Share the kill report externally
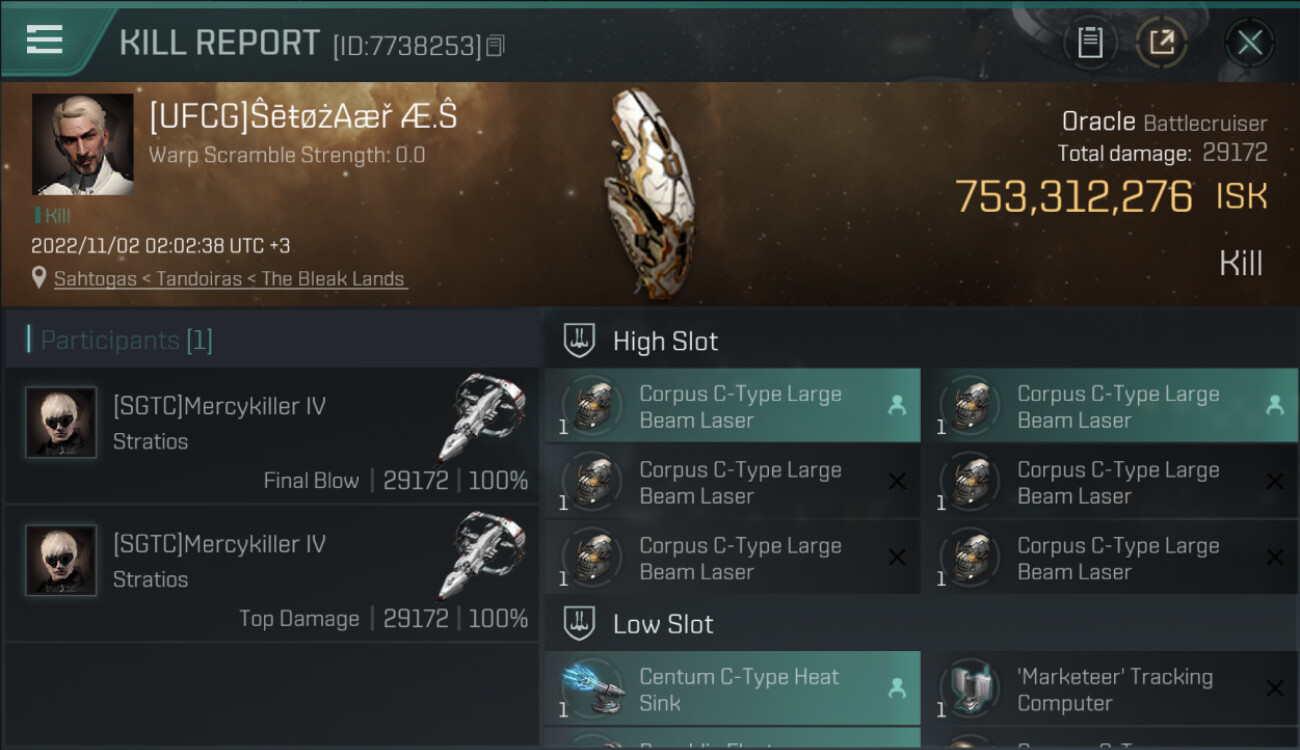The width and height of the screenshot is (1300, 750). click(x=1162, y=43)
